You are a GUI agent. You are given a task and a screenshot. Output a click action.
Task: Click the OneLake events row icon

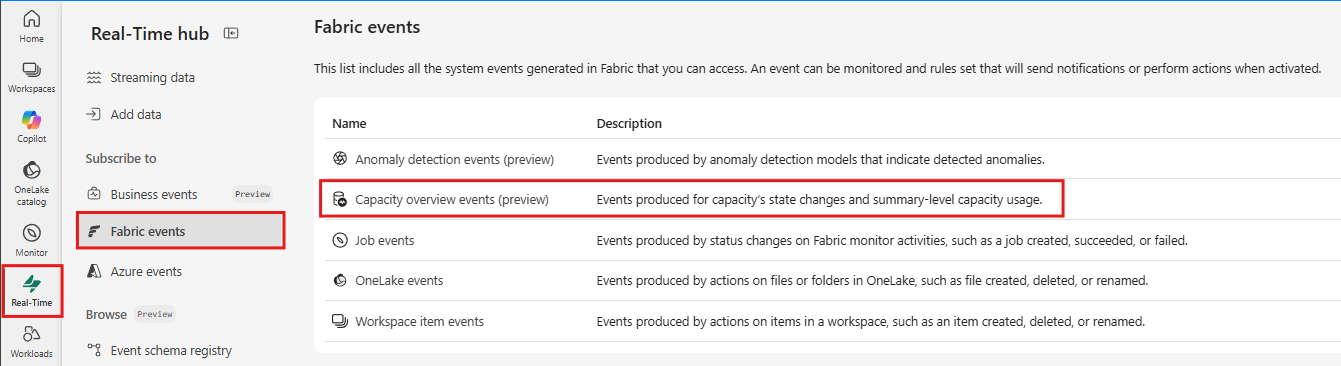[340, 281]
